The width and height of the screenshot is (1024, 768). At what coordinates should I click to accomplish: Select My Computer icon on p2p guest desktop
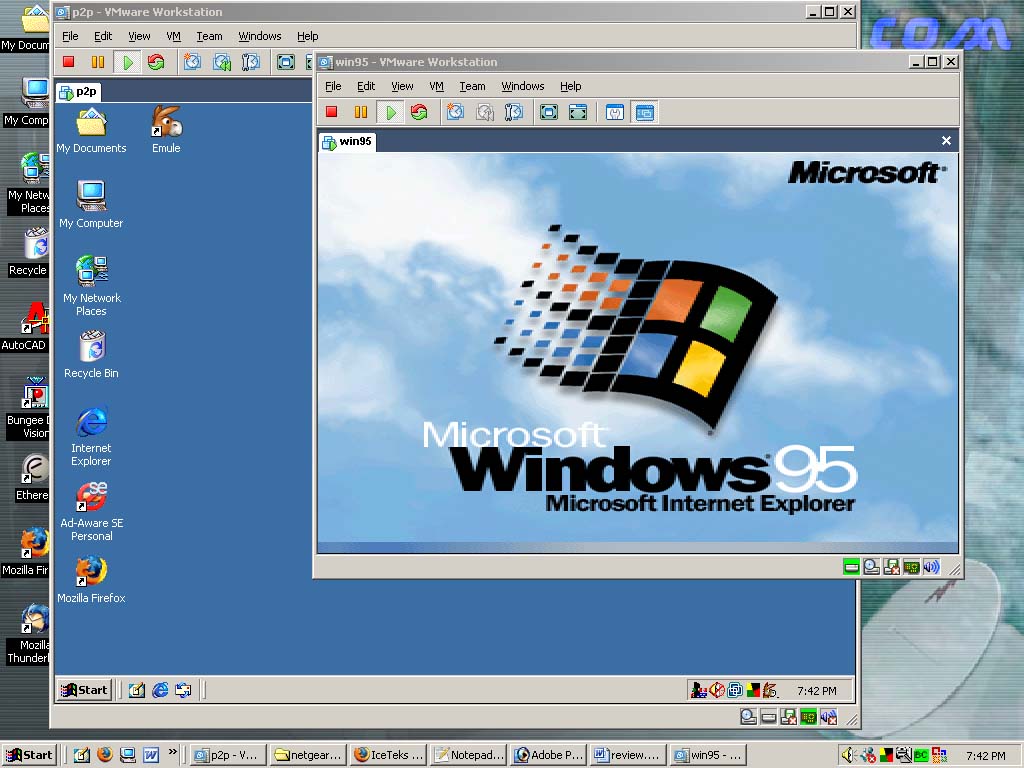[x=91, y=204]
